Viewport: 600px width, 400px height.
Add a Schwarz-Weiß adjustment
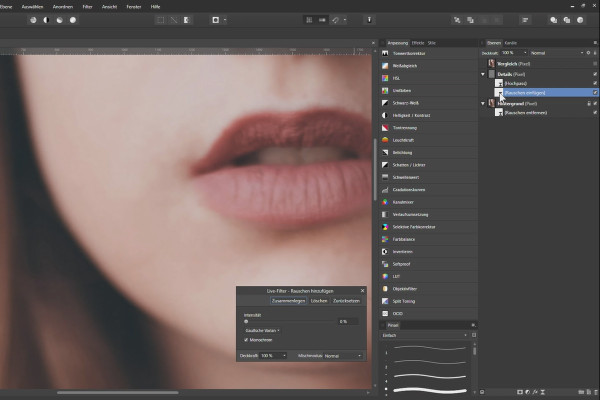tap(429, 103)
